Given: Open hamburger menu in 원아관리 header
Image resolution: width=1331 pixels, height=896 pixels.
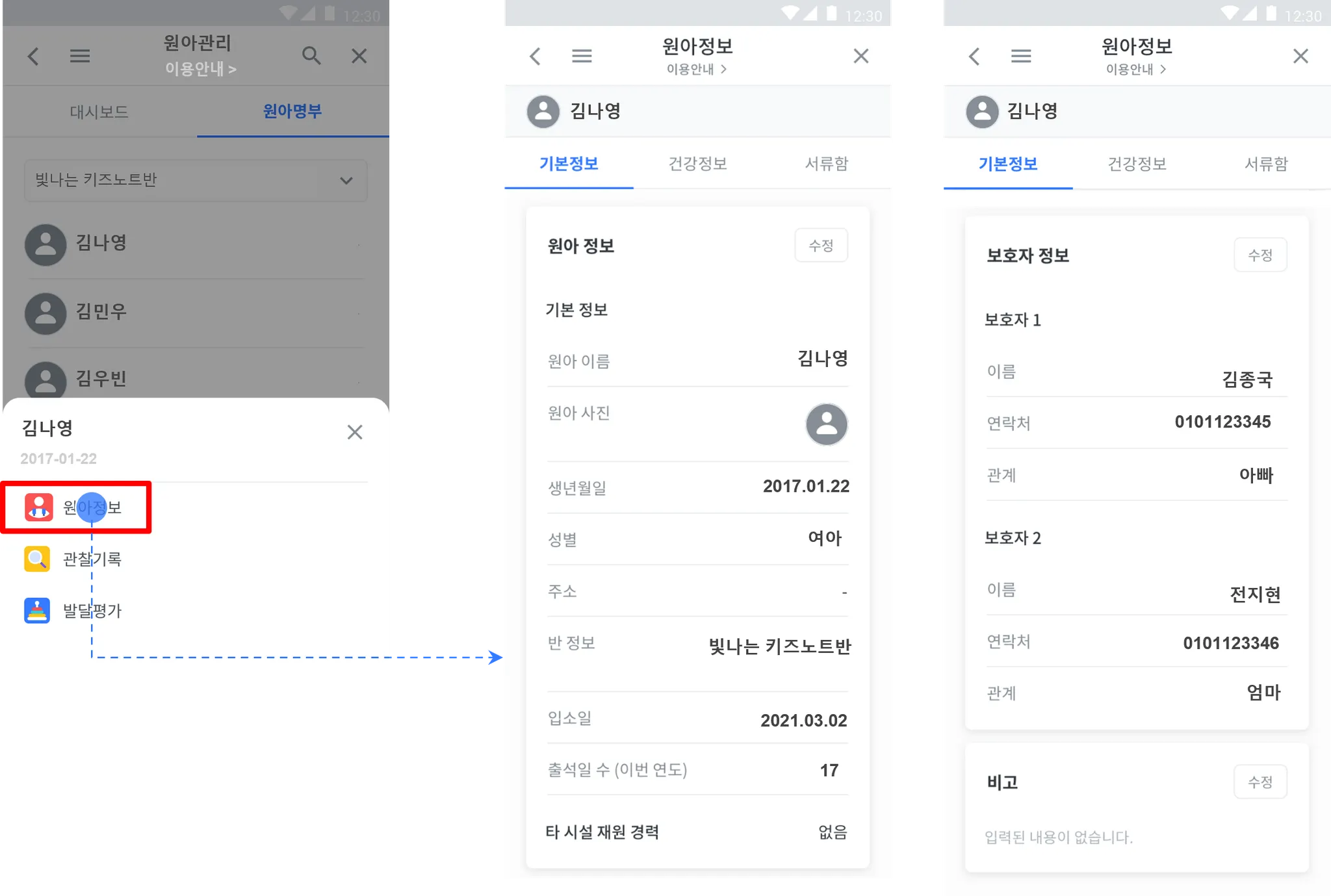Looking at the screenshot, I should [80, 57].
